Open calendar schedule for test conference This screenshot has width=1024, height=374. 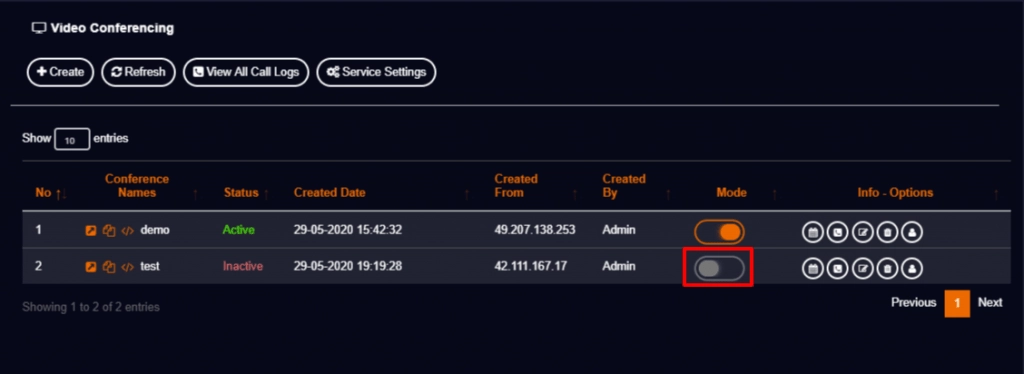pos(812,268)
